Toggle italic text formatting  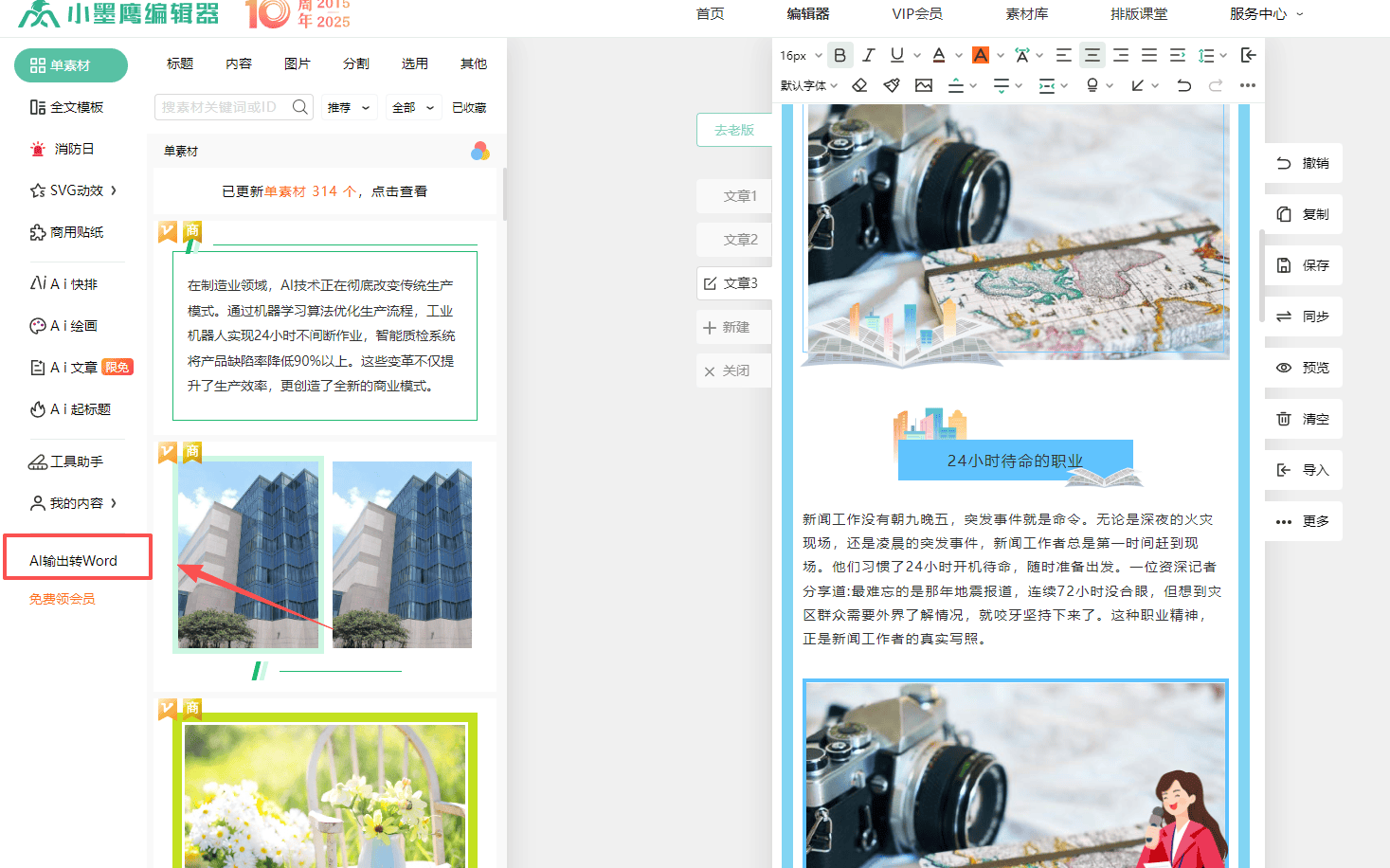pos(868,55)
